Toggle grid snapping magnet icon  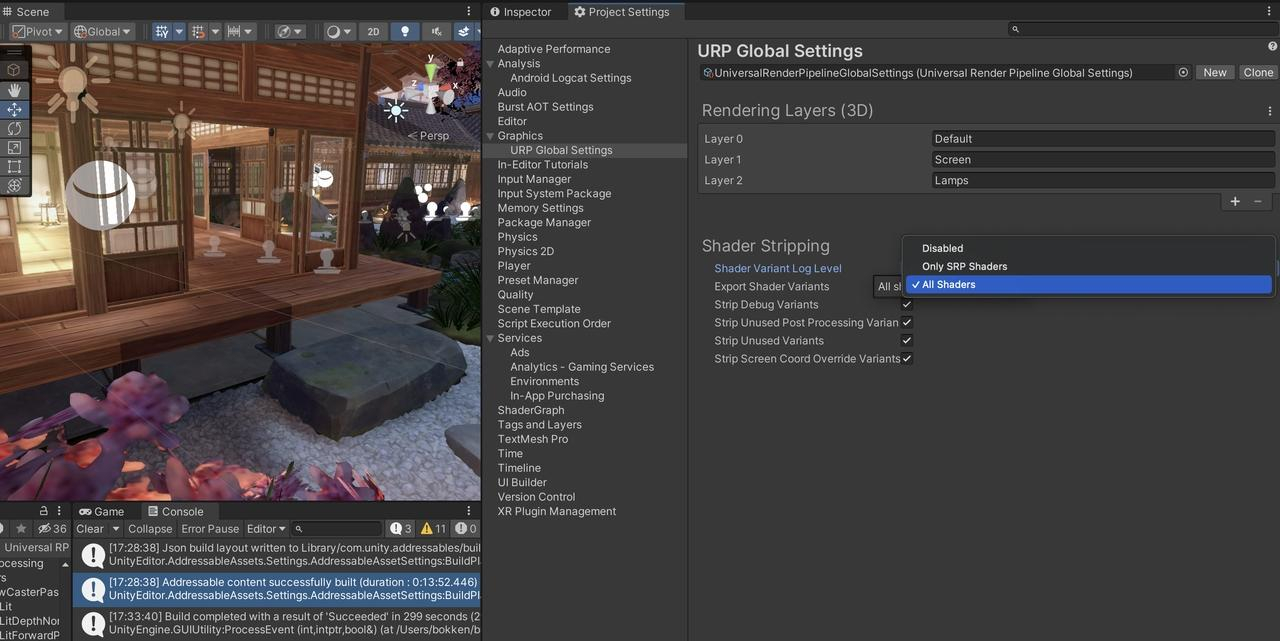tap(199, 32)
